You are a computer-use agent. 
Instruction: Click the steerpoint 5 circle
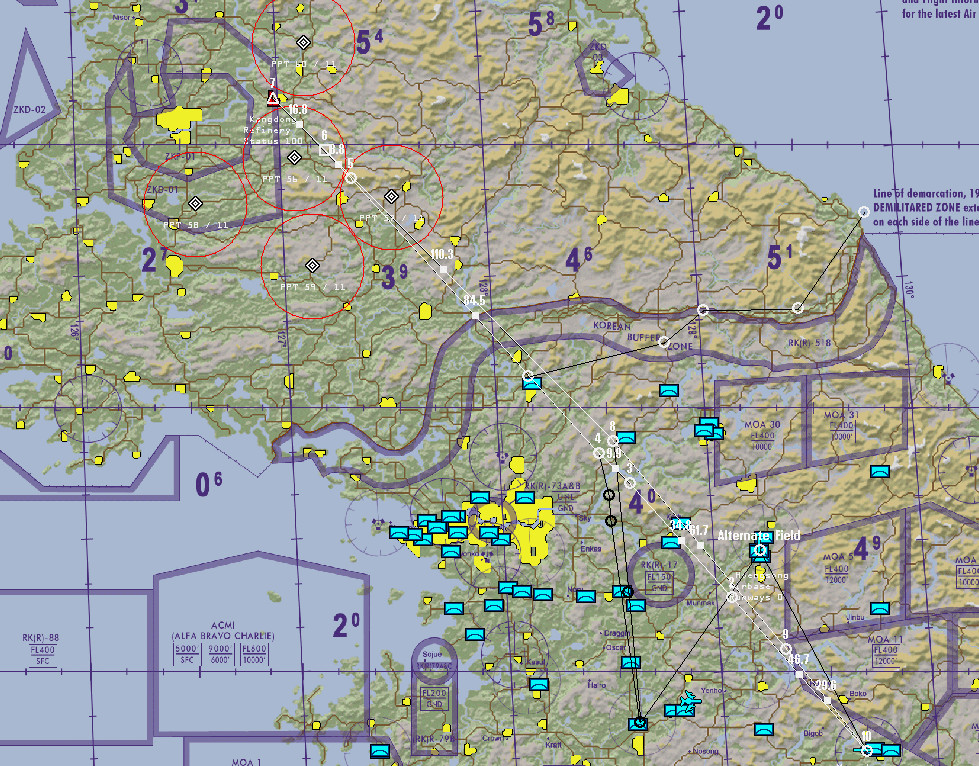351,178
